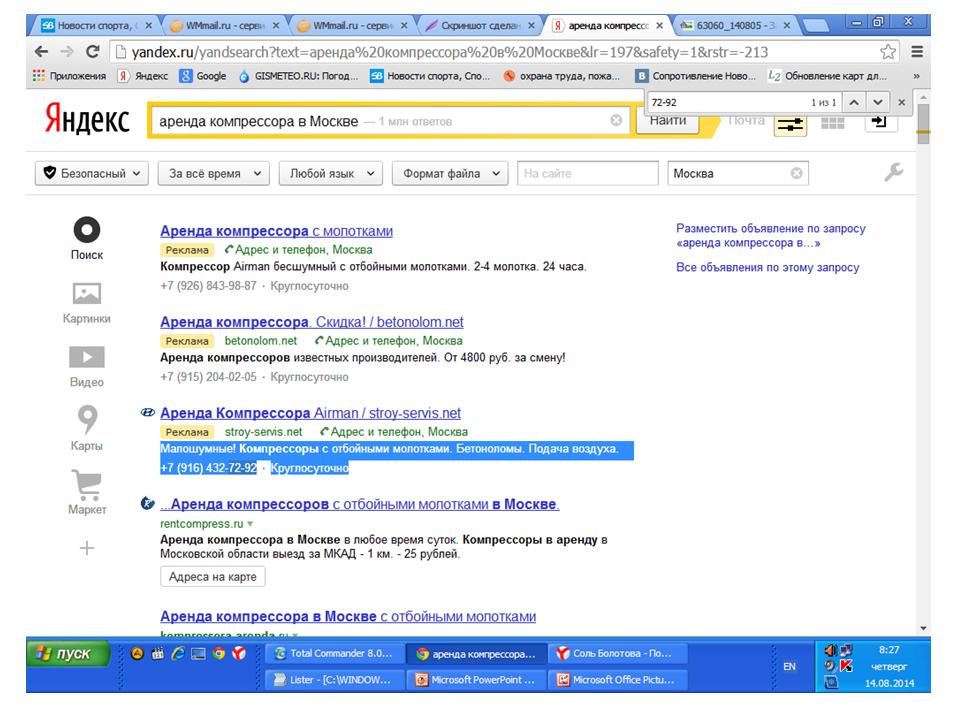Open the Приложения apps shortcut
Screen dimensions: 960x720
[69, 76]
